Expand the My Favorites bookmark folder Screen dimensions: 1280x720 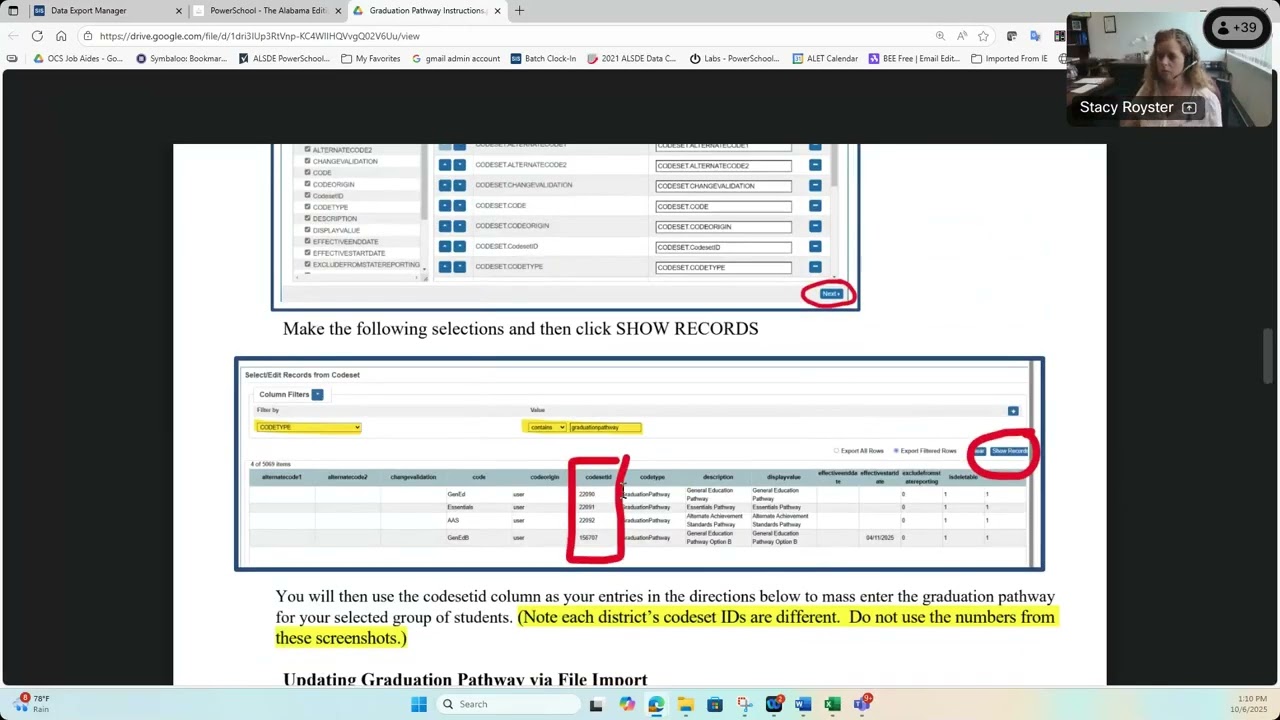pos(371,59)
